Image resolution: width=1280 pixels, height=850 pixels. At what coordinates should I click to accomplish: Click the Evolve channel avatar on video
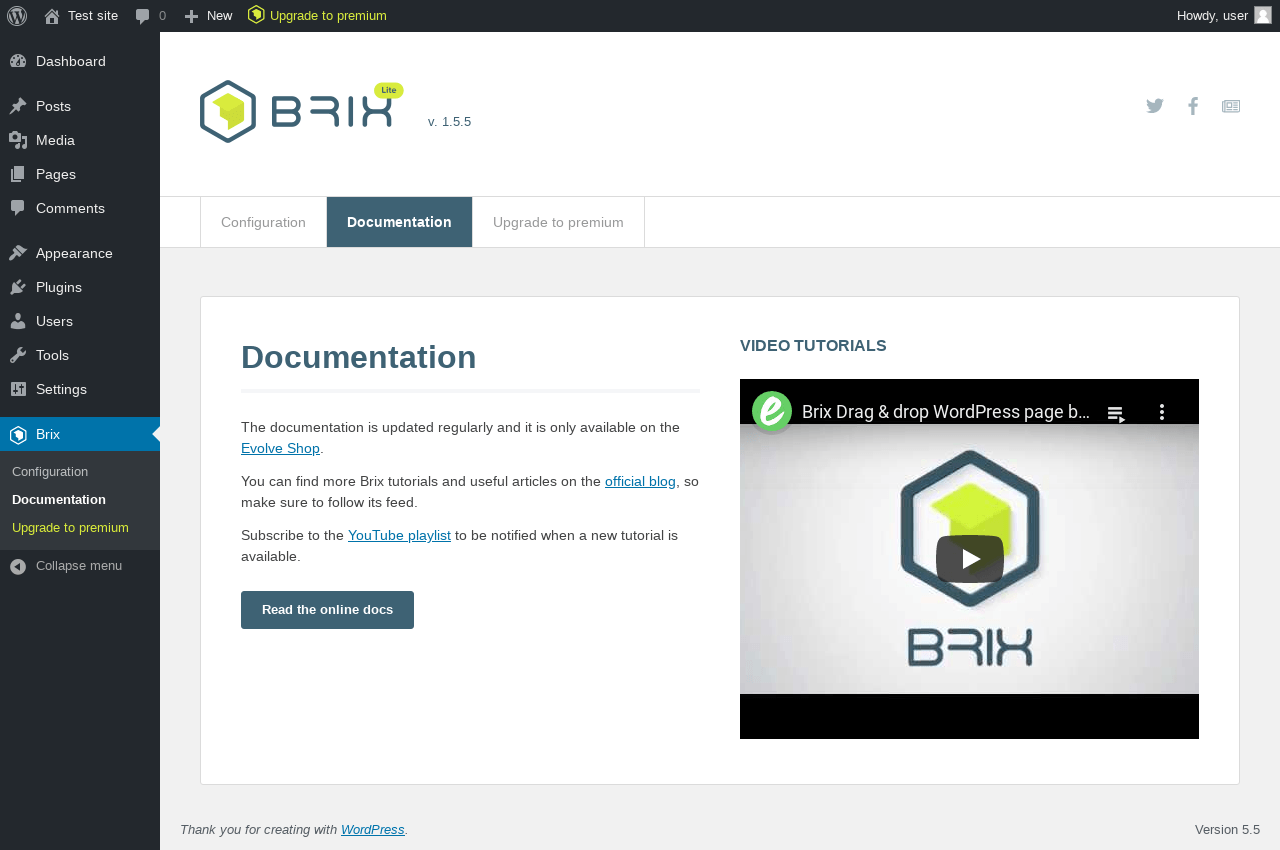[x=772, y=411]
